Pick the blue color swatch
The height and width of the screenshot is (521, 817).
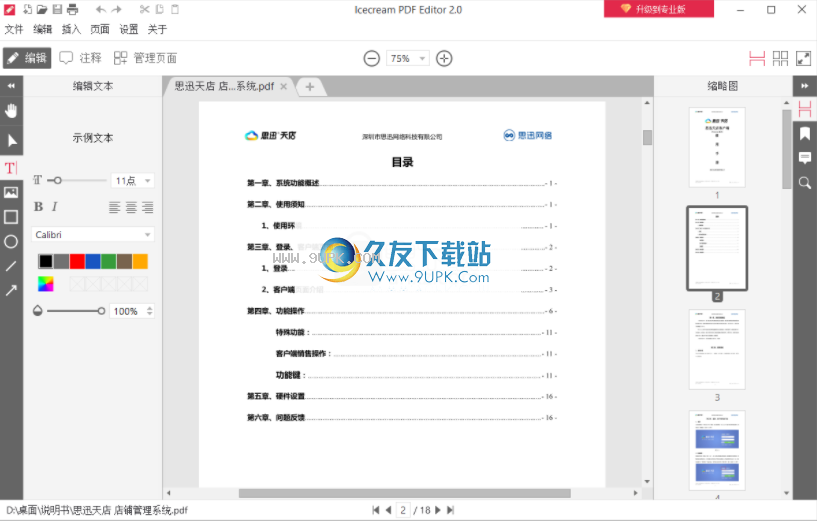point(93,261)
